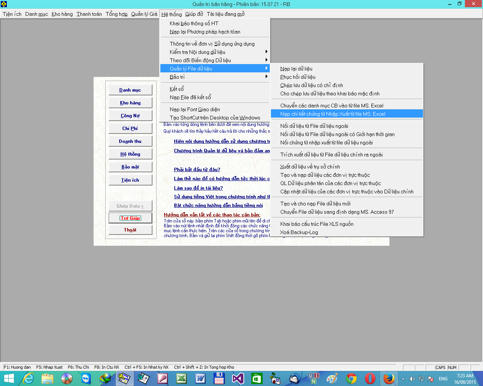
Task: Open the Tài liệu đang giữ menu
Action: point(225,14)
